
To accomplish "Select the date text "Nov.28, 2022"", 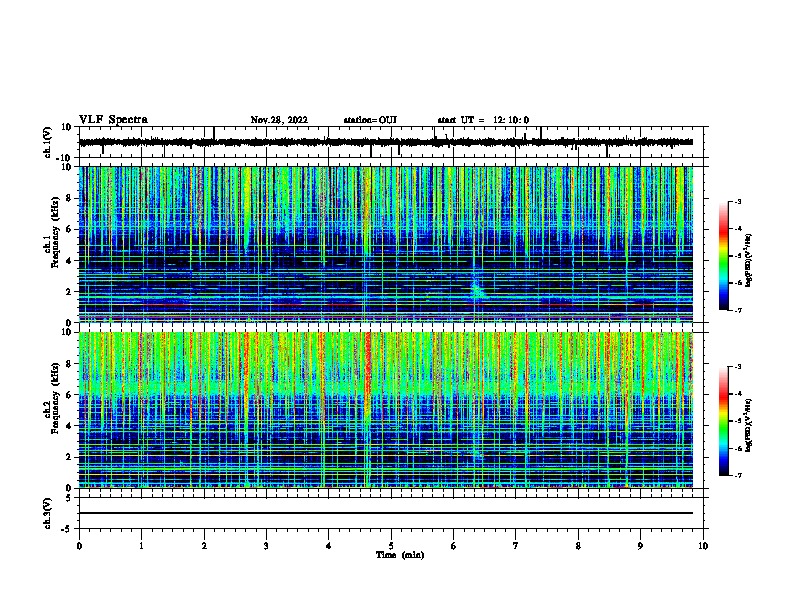I will click(x=279, y=120).
